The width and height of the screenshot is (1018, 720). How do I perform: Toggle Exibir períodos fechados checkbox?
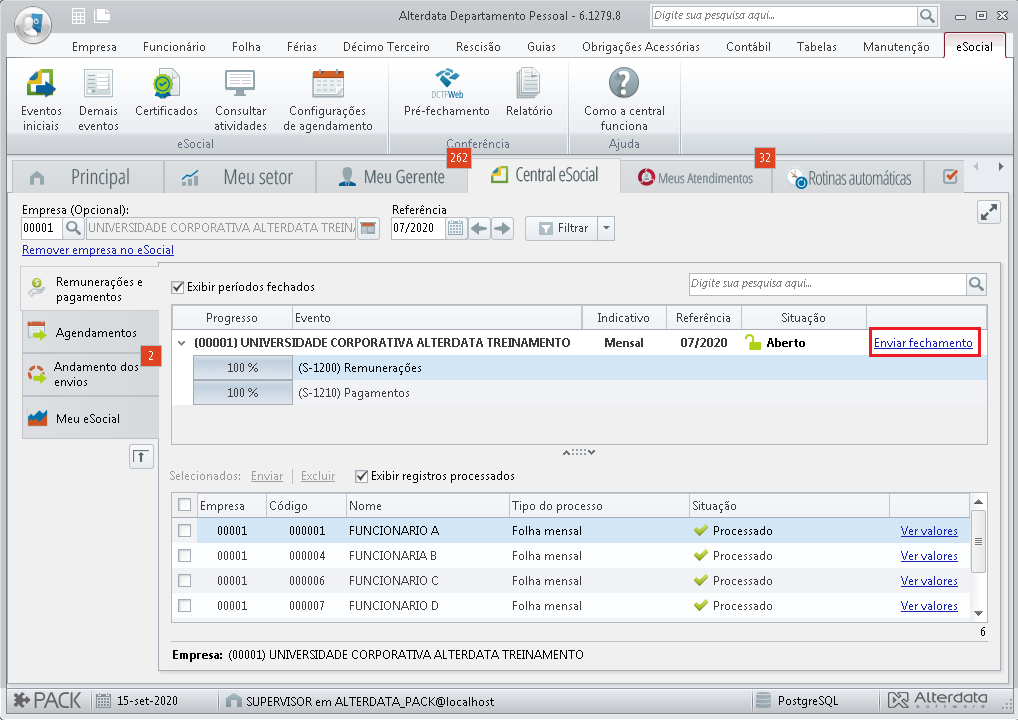pyautogui.click(x=177, y=287)
